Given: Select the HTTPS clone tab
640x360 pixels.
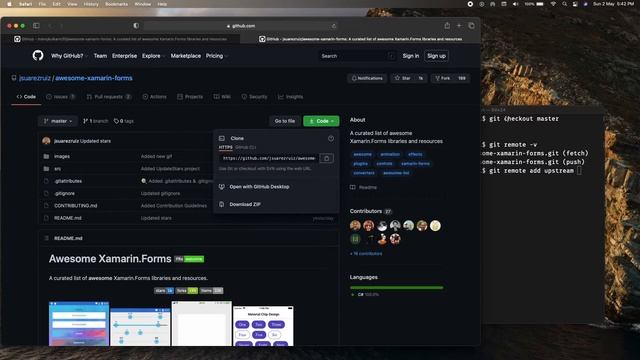Looking at the screenshot, I should [225, 147].
